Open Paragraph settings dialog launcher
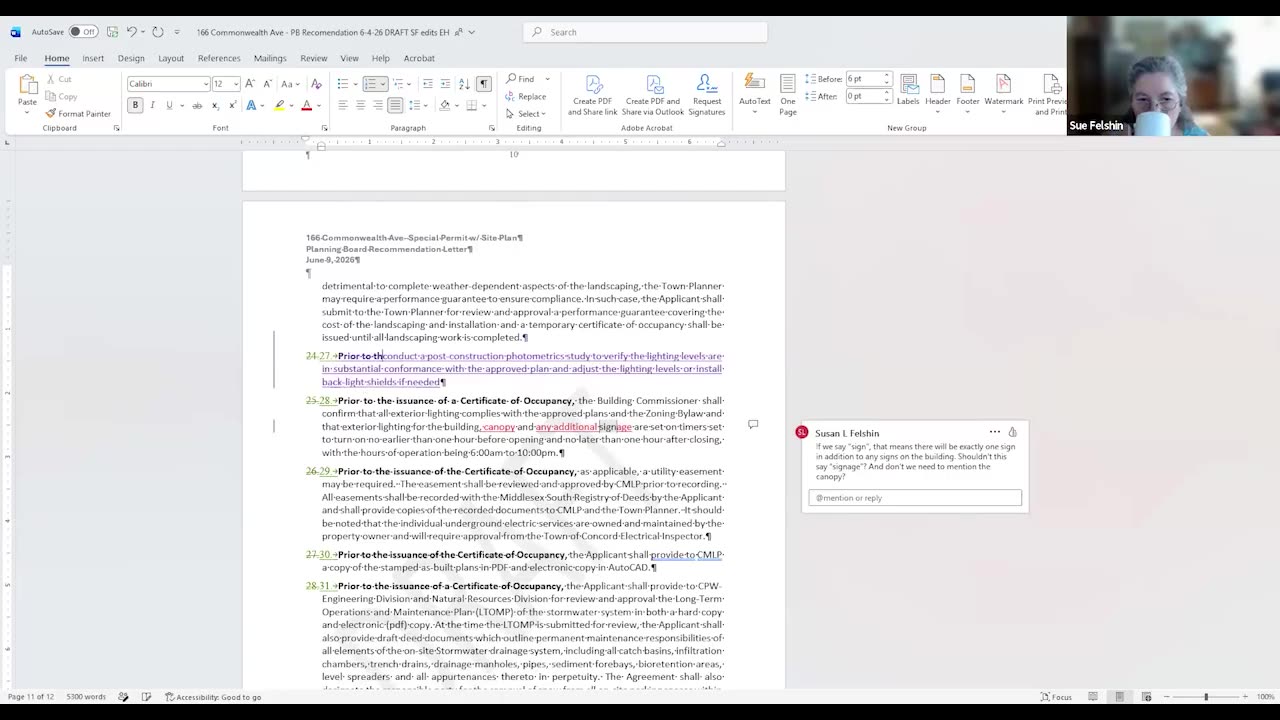 pos(491,128)
